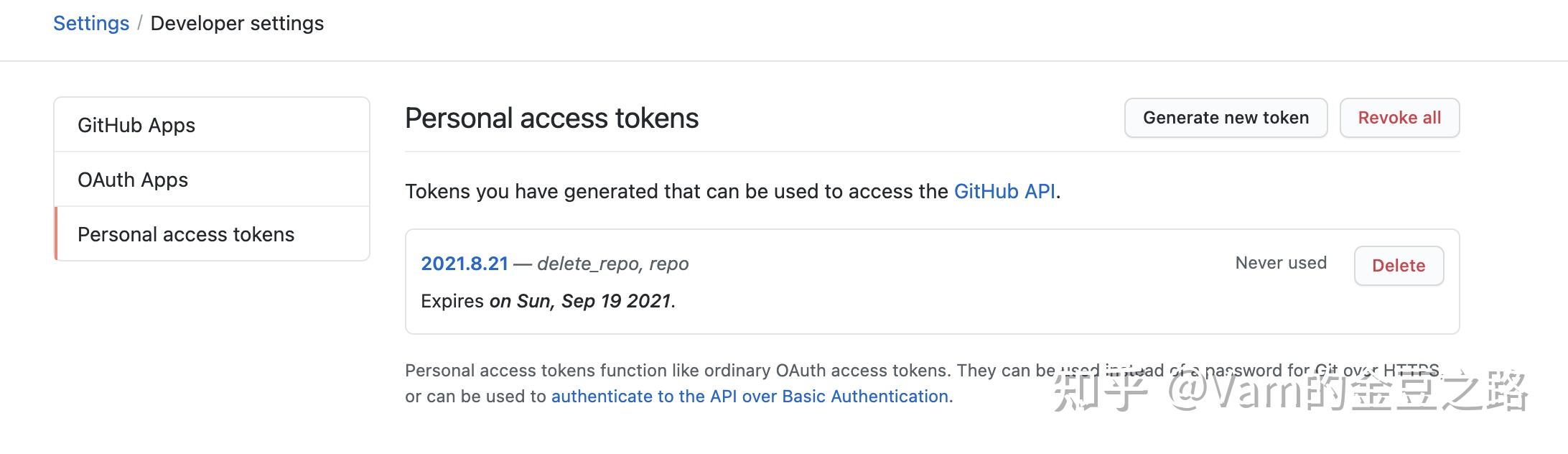Click the active sidebar highlight bar
1568x454 pixels.
(x=56, y=233)
